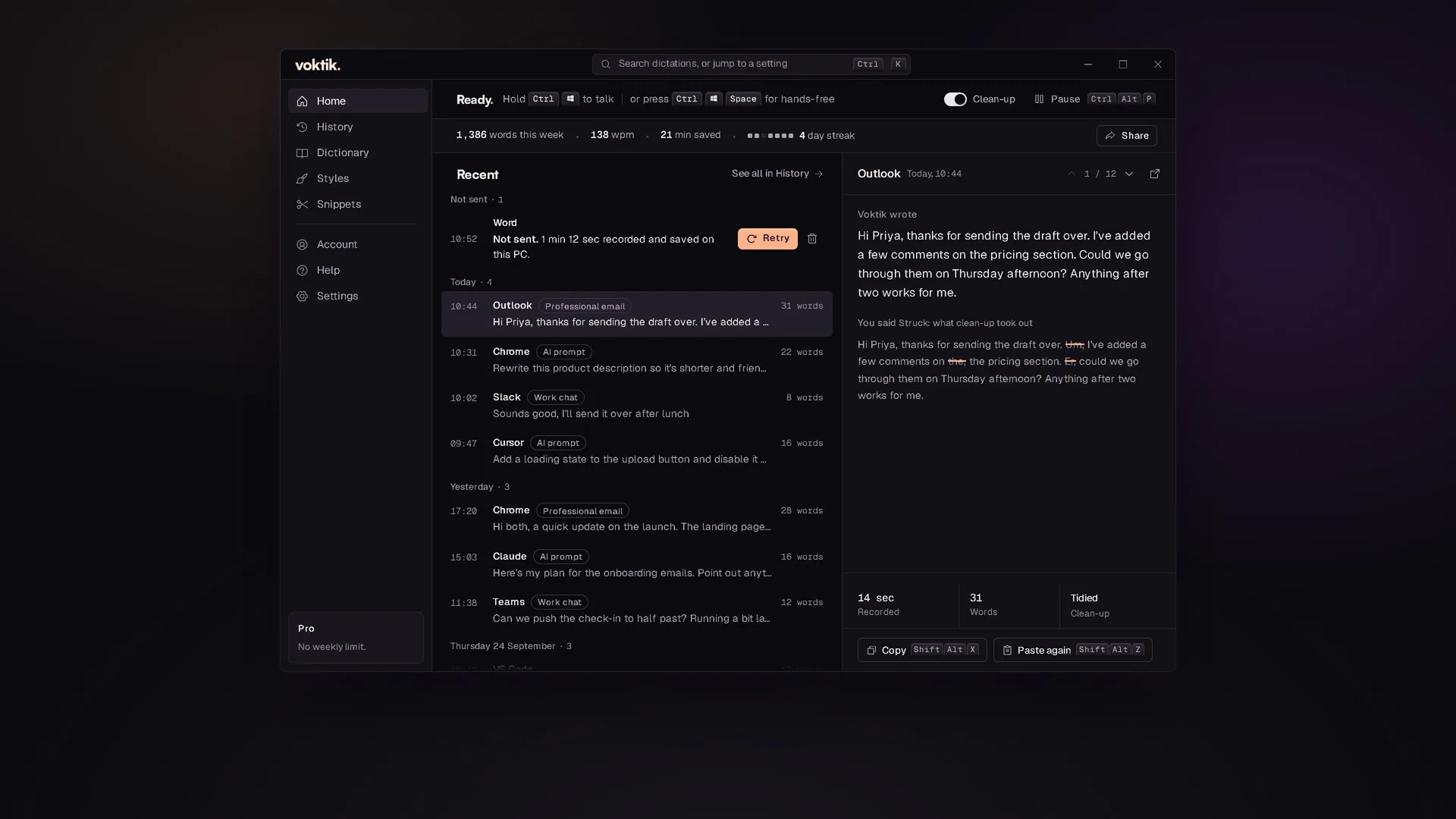This screenshot has width=1456, height=819.
Task: Copy the Outlook dictation text
Action: point(922,650)
